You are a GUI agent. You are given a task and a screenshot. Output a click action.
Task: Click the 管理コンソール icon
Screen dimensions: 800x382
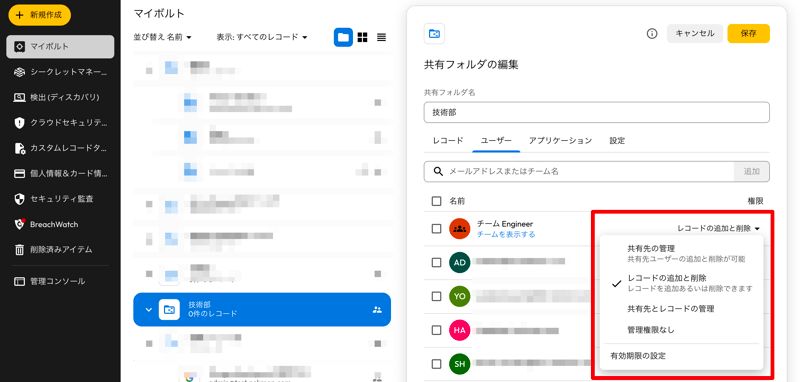point(19,281)
